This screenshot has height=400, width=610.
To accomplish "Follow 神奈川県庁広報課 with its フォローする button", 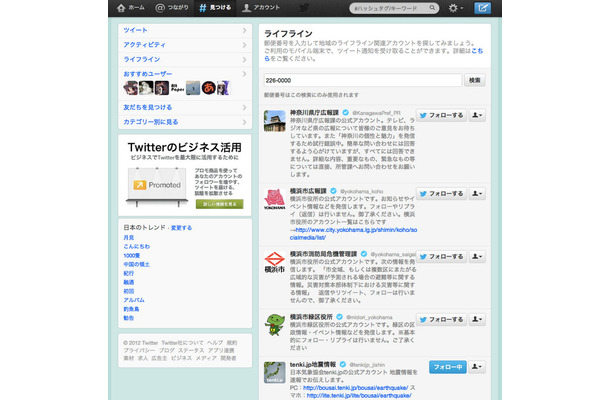I will pos(442,115).
